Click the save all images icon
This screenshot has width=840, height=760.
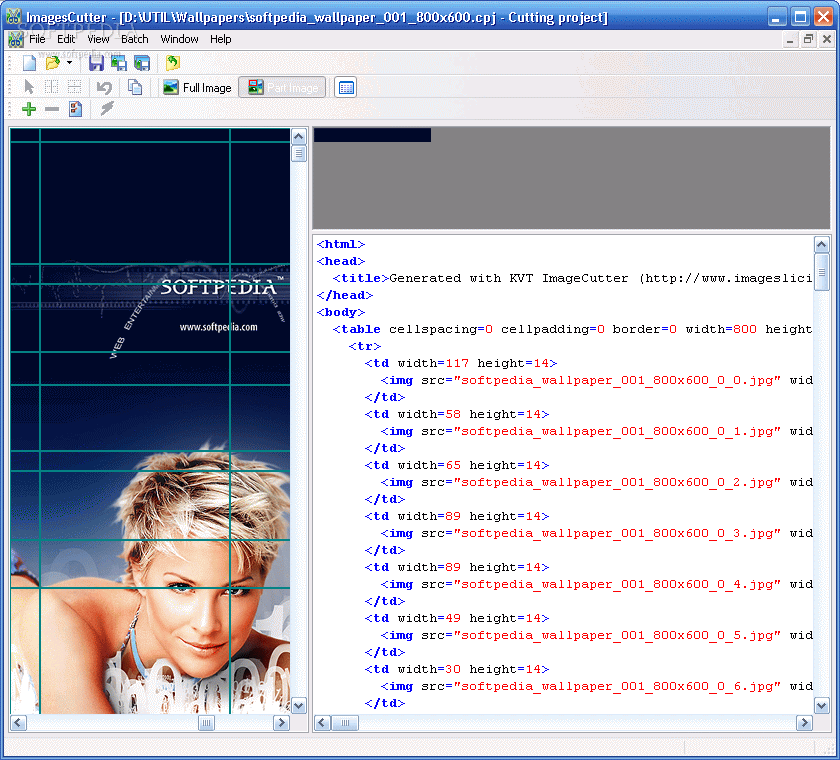tap(142, 63)
